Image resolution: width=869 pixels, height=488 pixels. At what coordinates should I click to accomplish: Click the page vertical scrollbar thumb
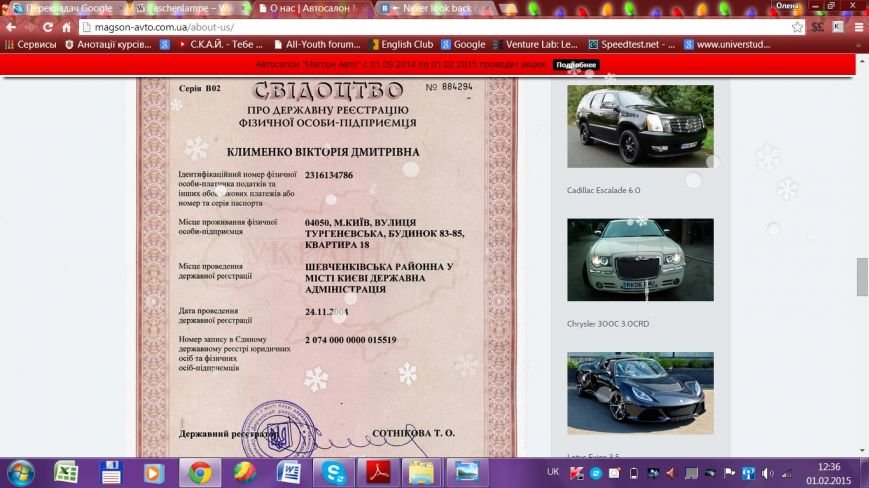(862, 277)
